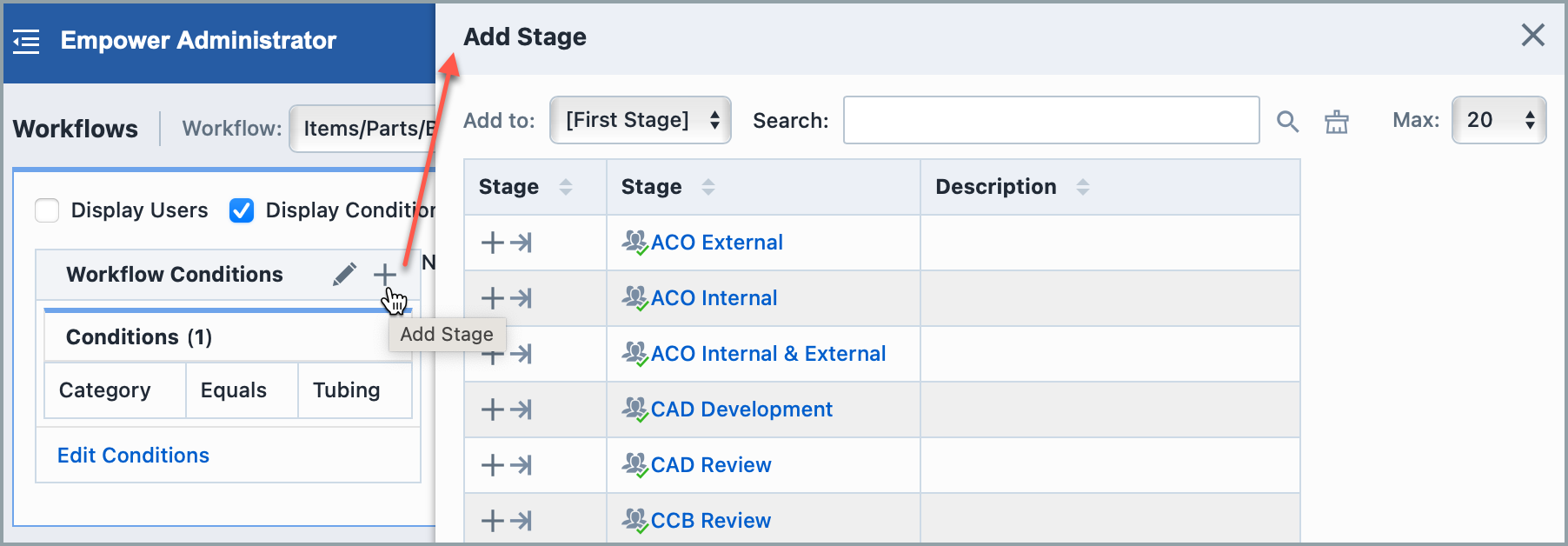The height and width of the screenshot is (546, 1568).
Task: Click the arrow-to-bar icon in CCB Review row
Action: tap(521, 521)
